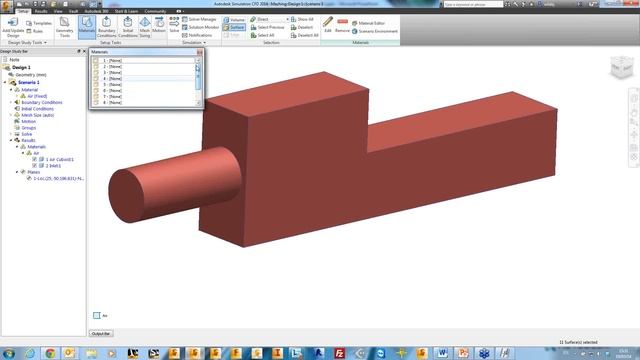Select Boundary Conditions setup task
Viewport: 640px width, 360px height.
[x=107, y=27]
